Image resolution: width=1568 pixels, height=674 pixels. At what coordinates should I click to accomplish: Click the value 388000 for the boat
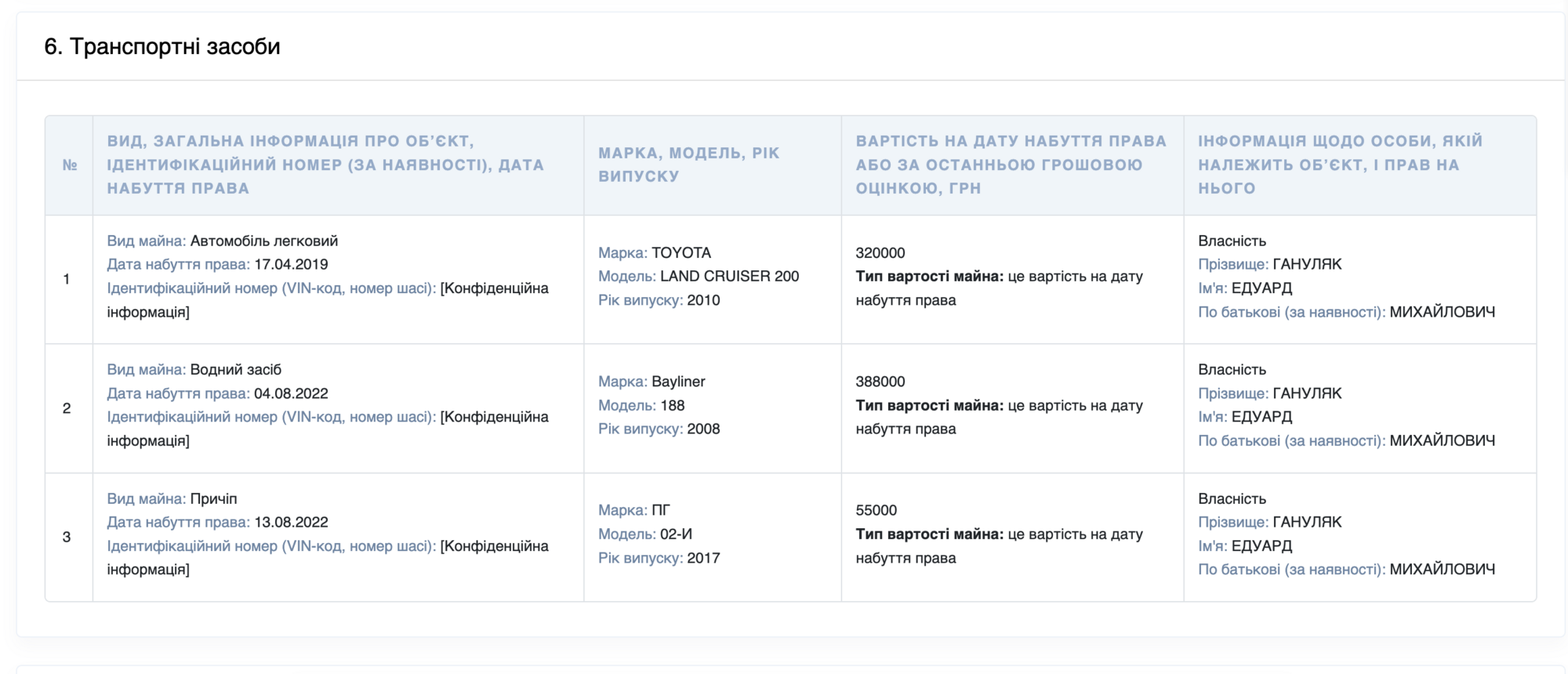[880, 381]
